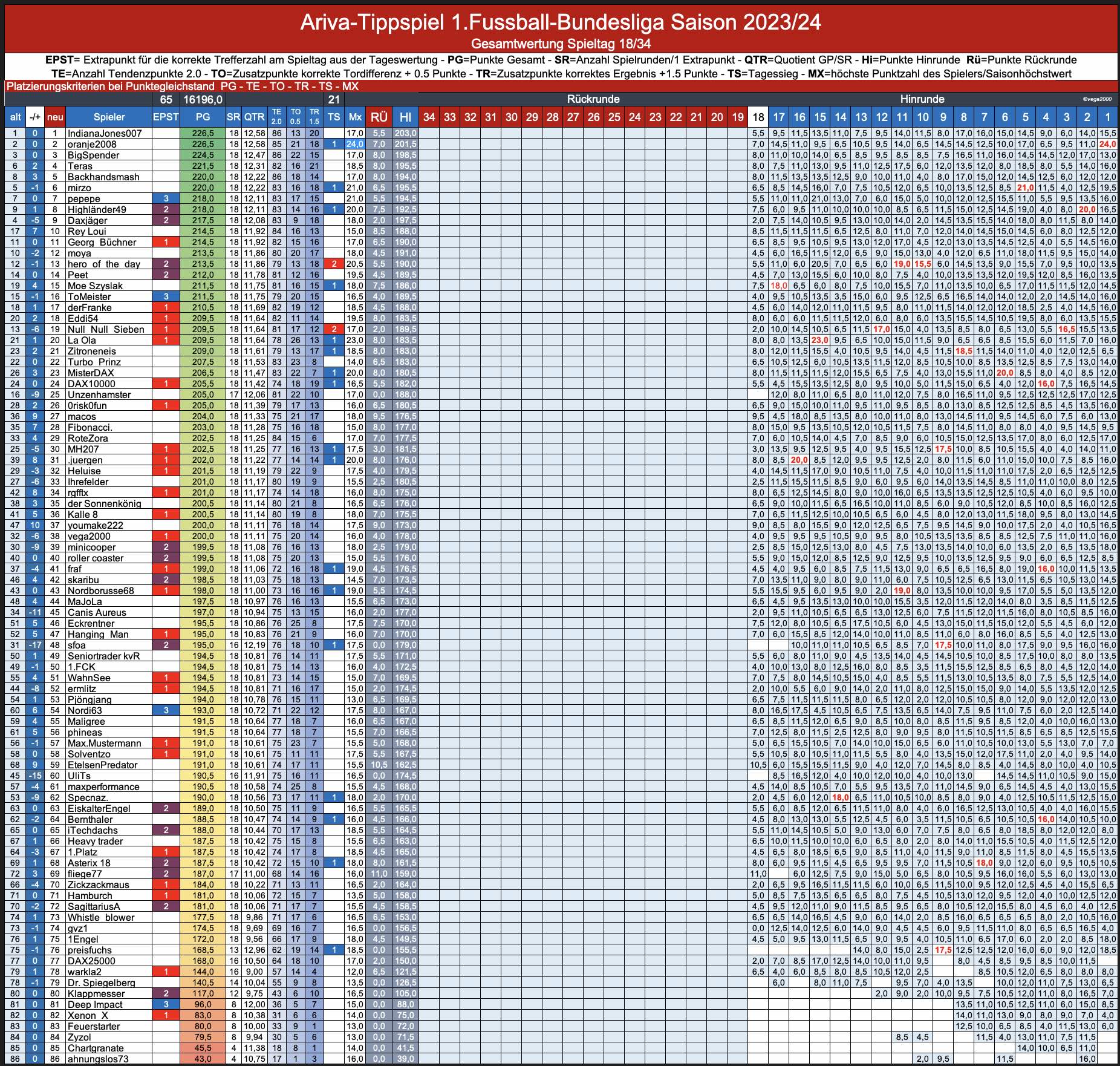Image resolution: width=1120 pixels, height=1066 pixels.
Task: Select the Gesamtwertung Spieltag 18/34 subtitle
Action: click(x=561, y=44)
